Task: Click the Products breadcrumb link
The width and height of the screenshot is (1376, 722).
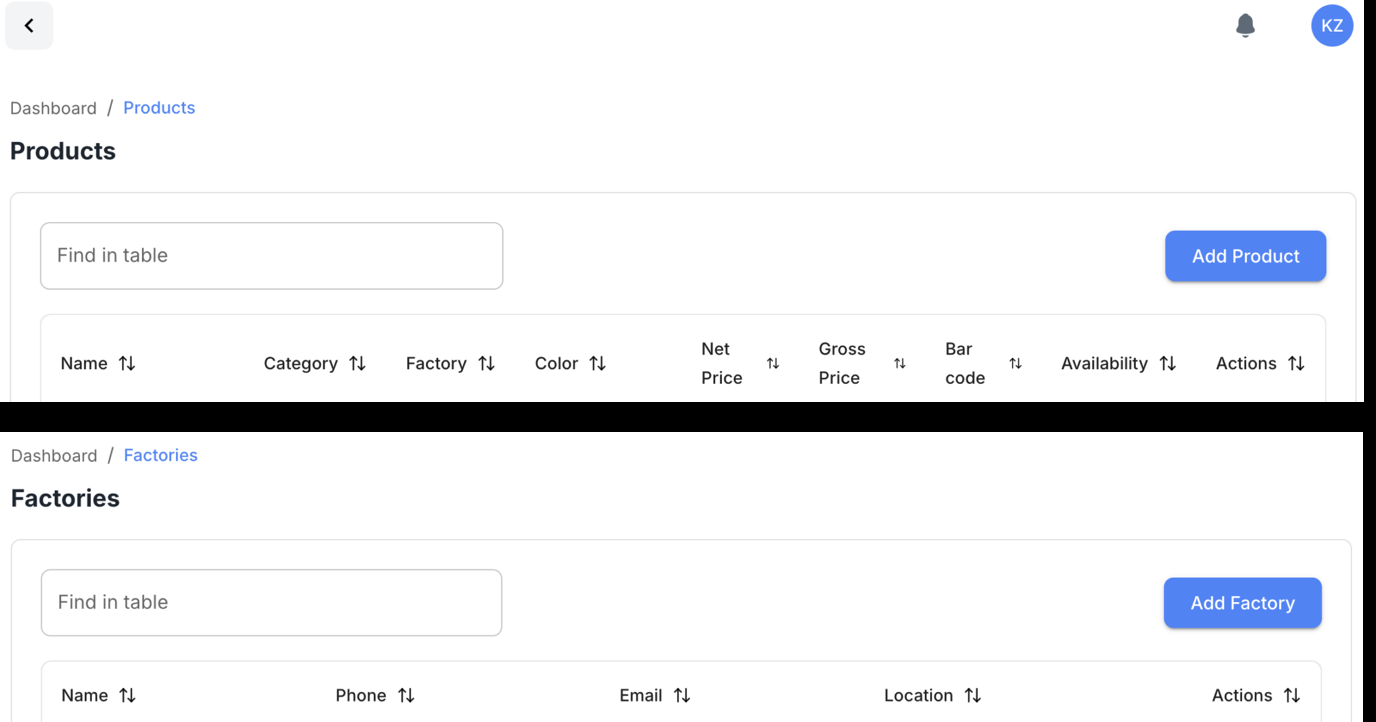Action: click(x=159, y=108)
